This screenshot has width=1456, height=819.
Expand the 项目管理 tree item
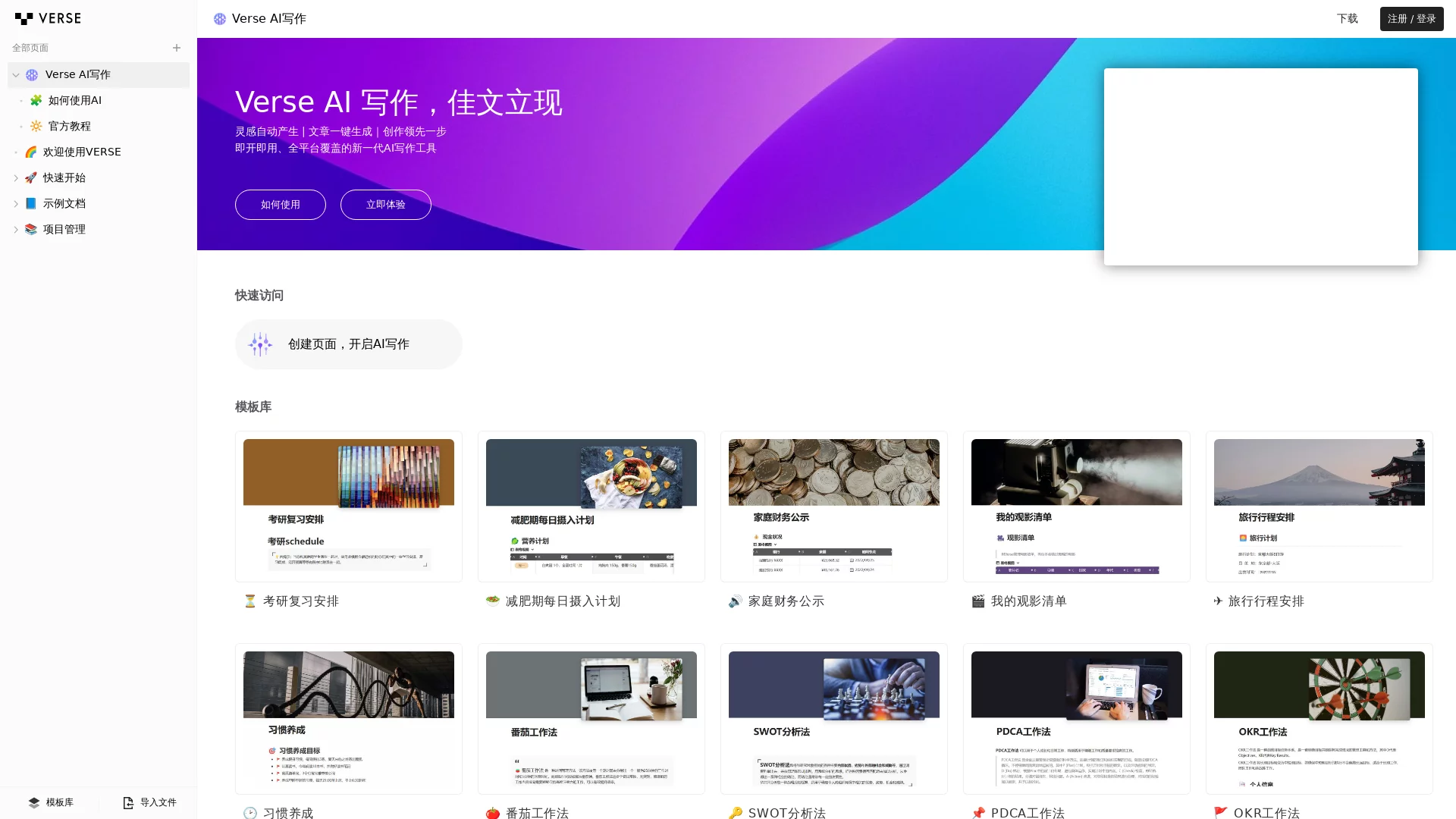(x=15, y=230)
